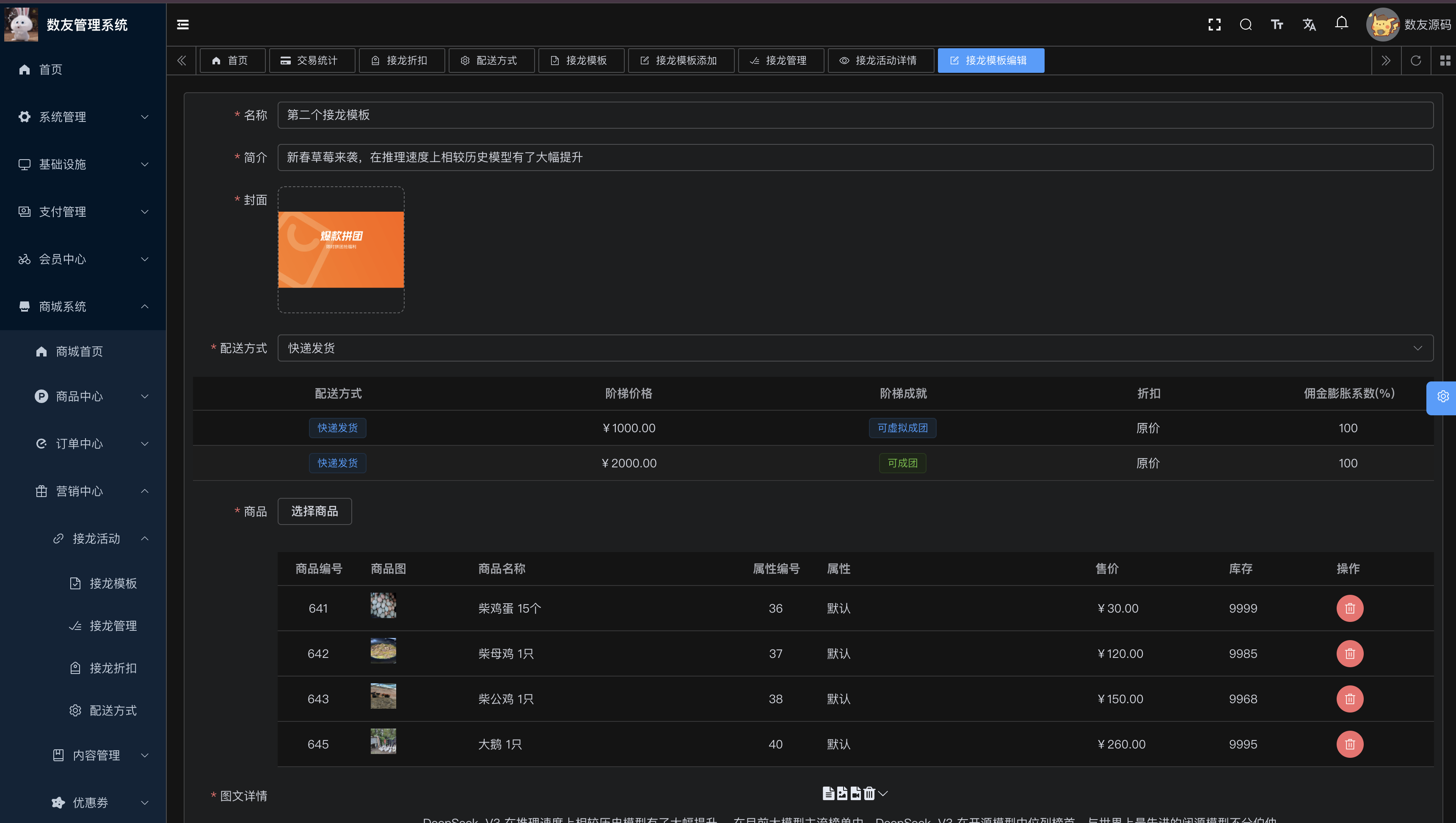The image size is (1456, 823).
Task: Expand the 优惠券 submenu
Action: (x=83, y=803)
